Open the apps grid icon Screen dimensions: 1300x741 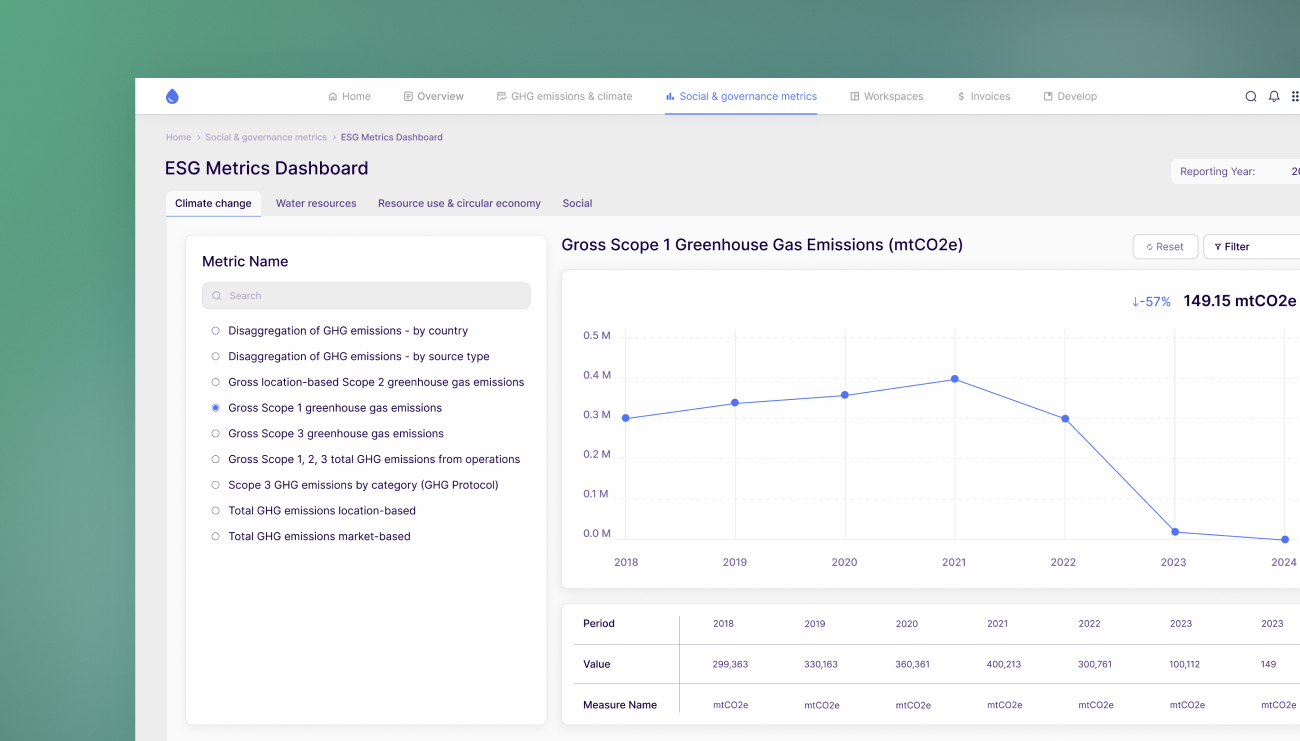[1295, 96]
